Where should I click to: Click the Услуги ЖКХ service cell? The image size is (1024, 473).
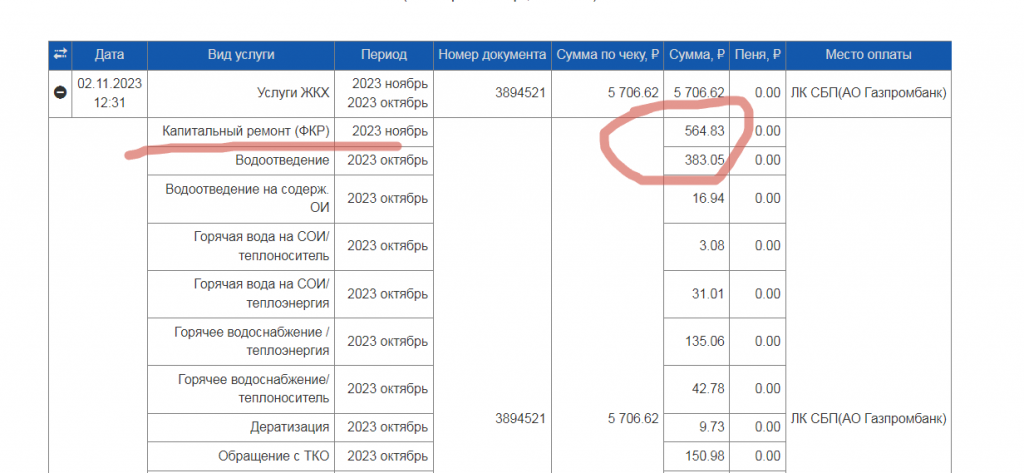pyautogui.click(x=286, y=93)
